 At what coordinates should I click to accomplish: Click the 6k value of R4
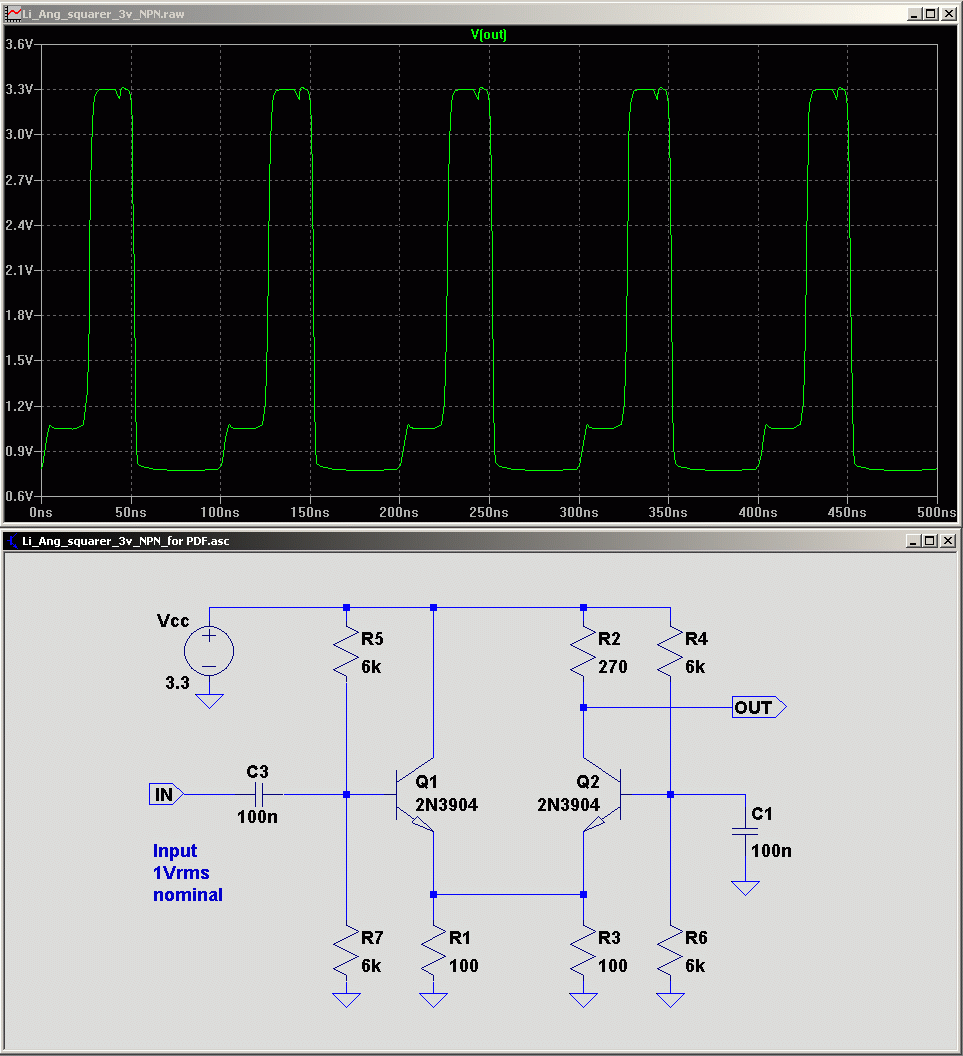click(x=695, y=667)
